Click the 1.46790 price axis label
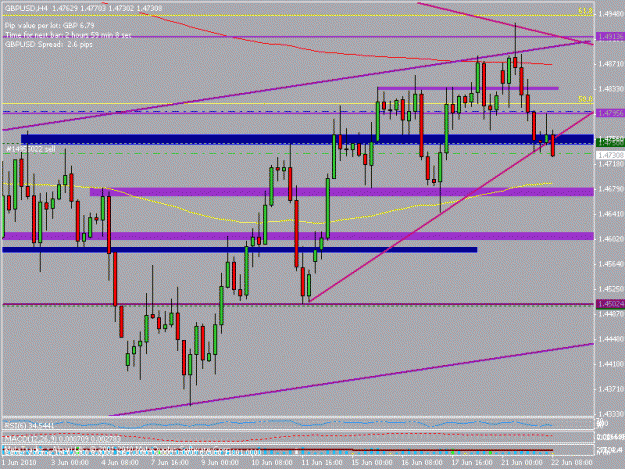The image size is (625, 469). (x=611, y=189)
